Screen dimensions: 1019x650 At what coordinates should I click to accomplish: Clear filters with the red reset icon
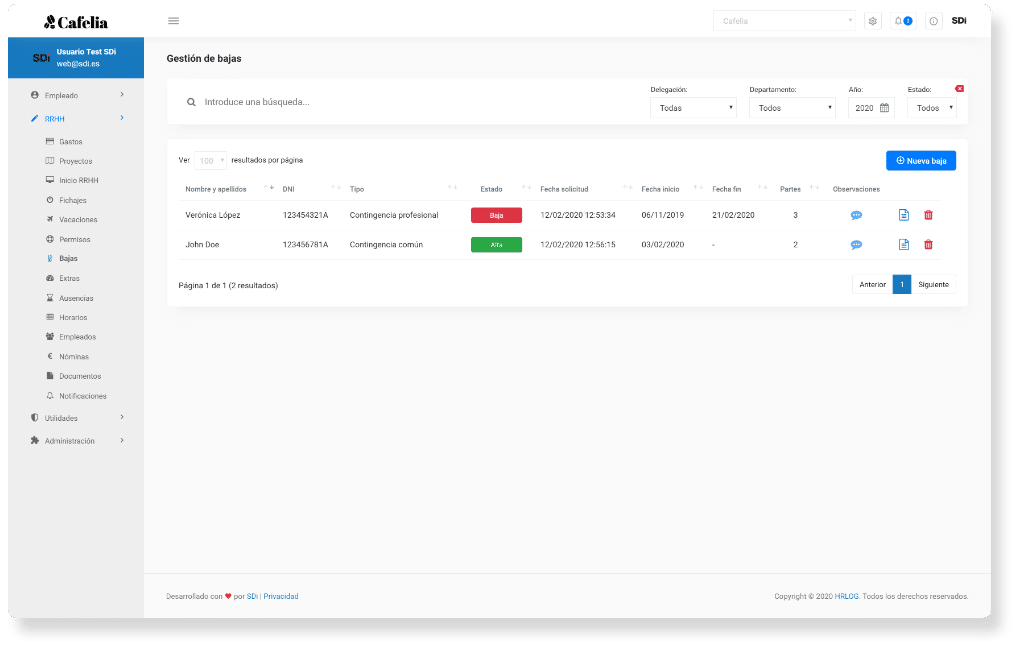coord(959,89)
